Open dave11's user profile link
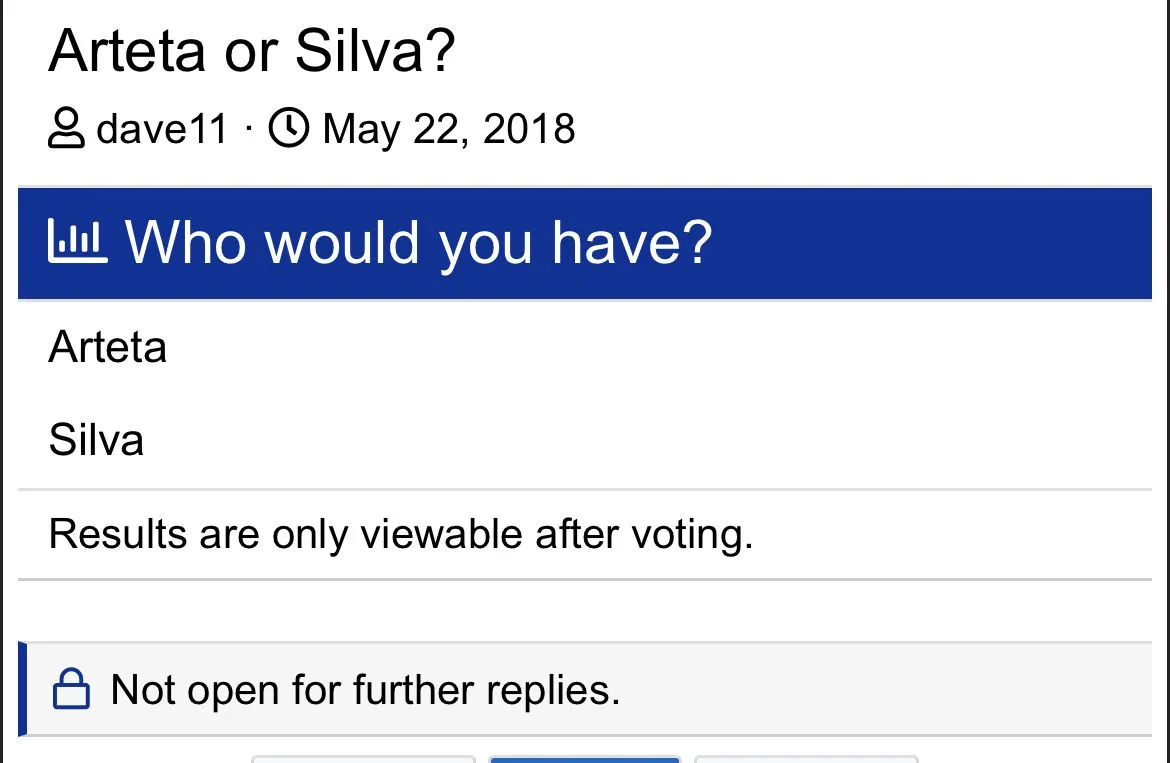Viewport: 1170px width, 763px height. tap(162, 130)
